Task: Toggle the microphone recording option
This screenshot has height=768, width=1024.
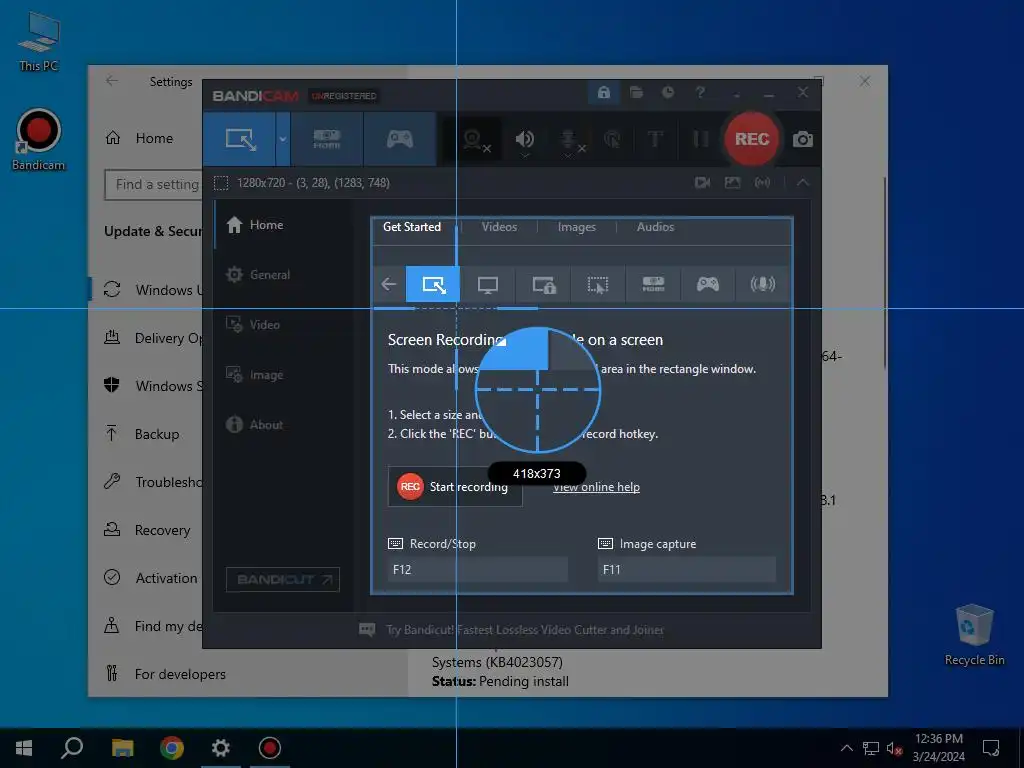Action: coord(569,140)
